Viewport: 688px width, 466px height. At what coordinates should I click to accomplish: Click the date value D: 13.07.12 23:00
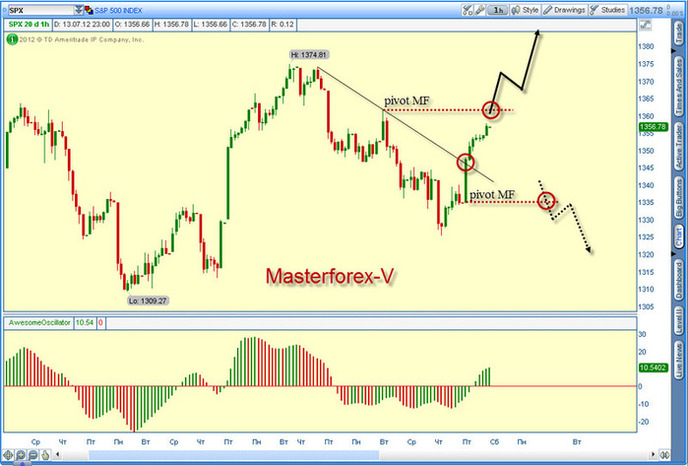pos(82,25)
